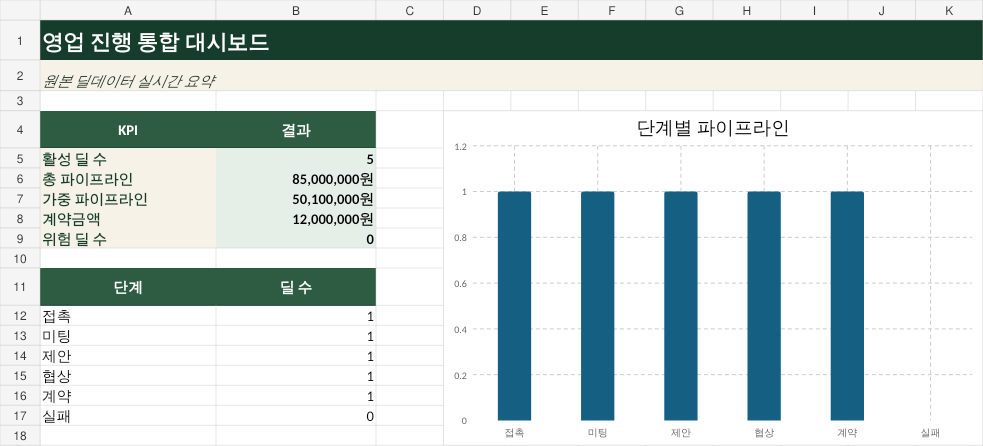The width and height of the screenshot is (983, 446).
Task: Click the '접촉' stage cell in the table
Action: point(128,316)
